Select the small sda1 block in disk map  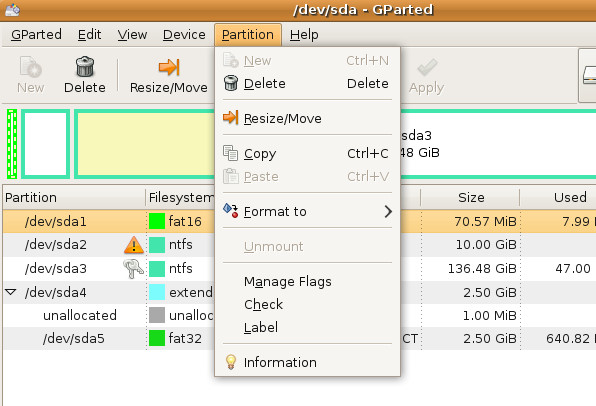(12, 144)
